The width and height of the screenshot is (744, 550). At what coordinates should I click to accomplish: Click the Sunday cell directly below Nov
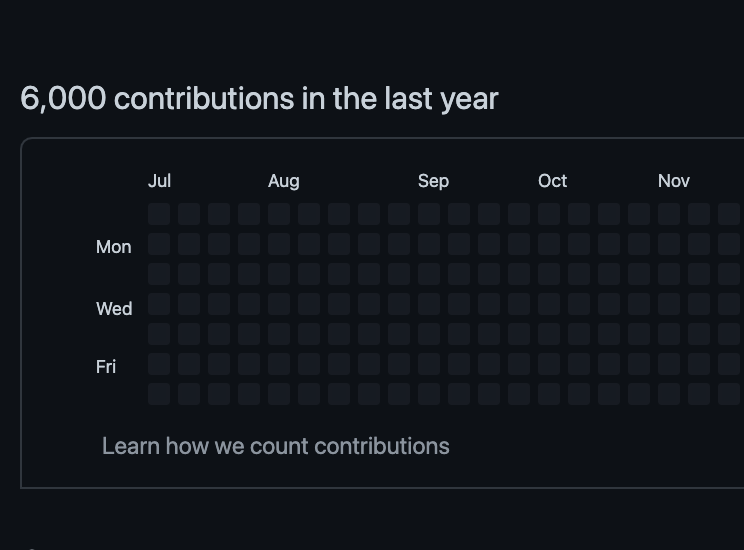(669, 214)
